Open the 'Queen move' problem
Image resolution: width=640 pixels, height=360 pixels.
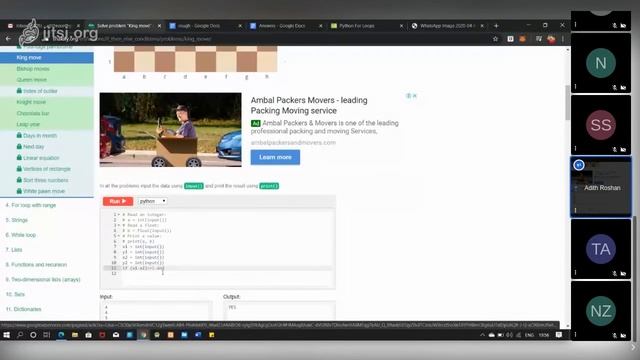pos(47,80)
